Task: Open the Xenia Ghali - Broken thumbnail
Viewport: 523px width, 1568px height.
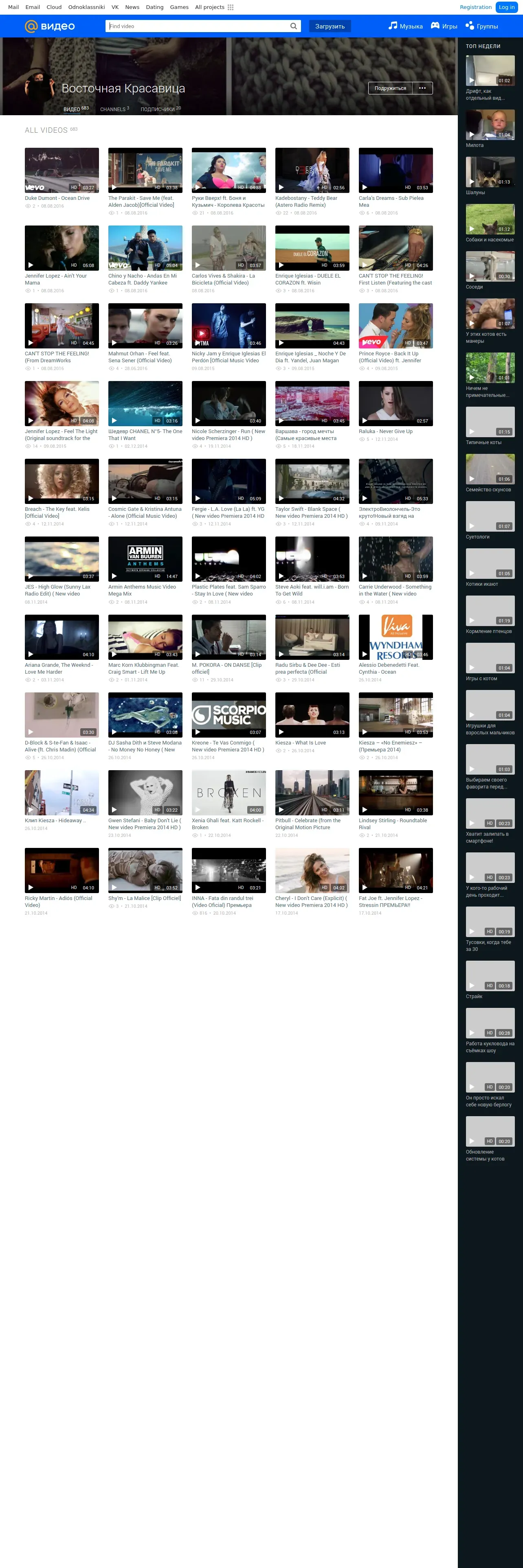Action: click(x=229, y=793)
